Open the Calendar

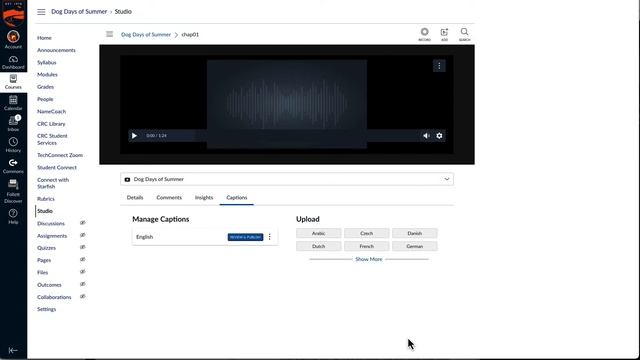(x=13, y=103)
